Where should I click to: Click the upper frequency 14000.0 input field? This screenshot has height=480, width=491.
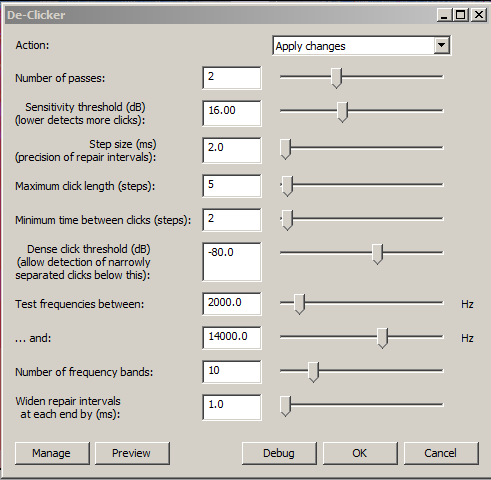[232, 338]
